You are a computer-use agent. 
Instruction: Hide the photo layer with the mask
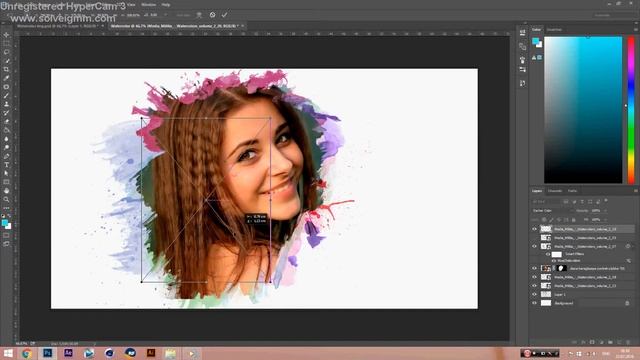click(x=534, y=268)
